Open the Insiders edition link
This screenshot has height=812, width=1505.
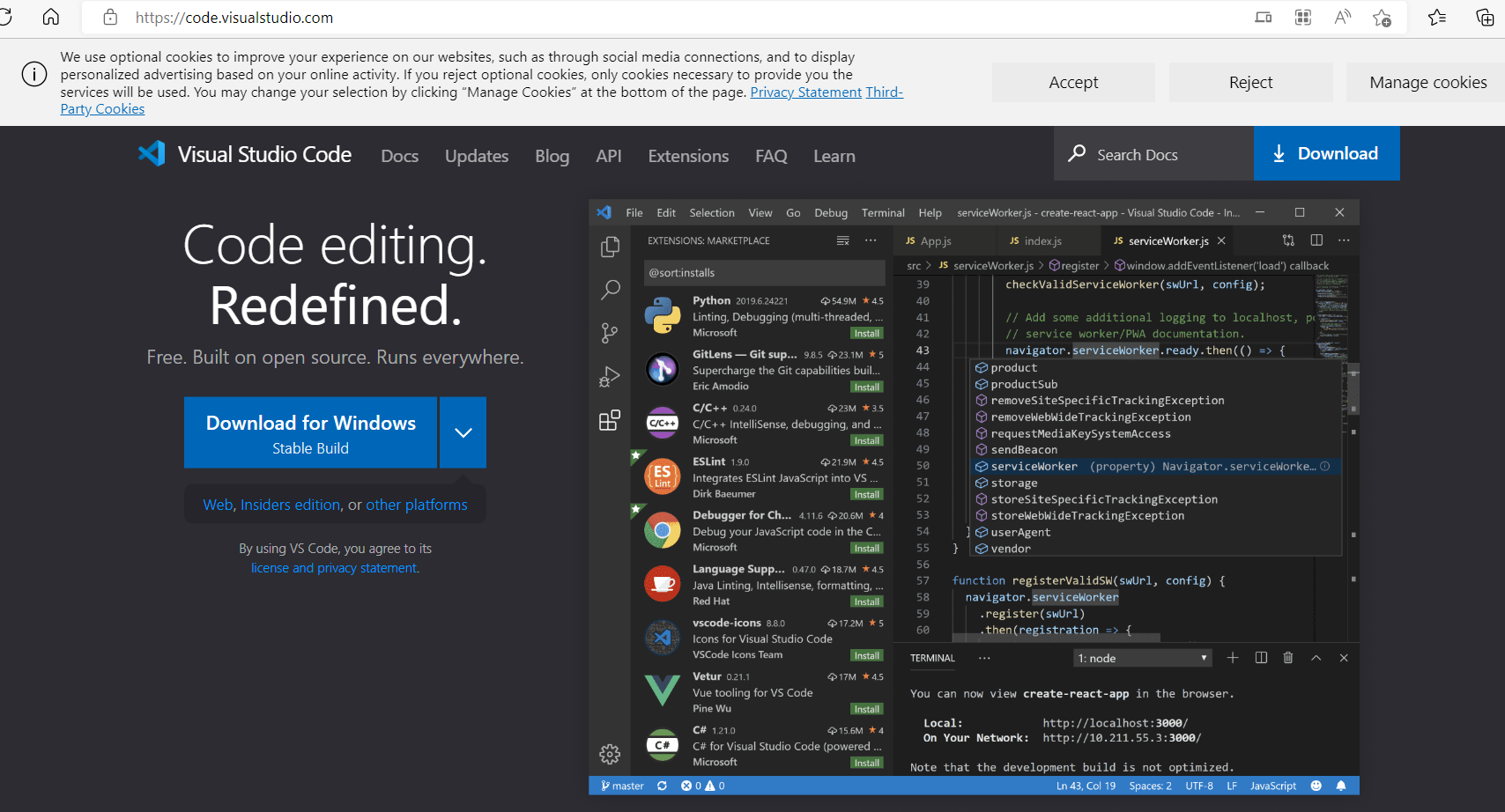pos(291,505)
